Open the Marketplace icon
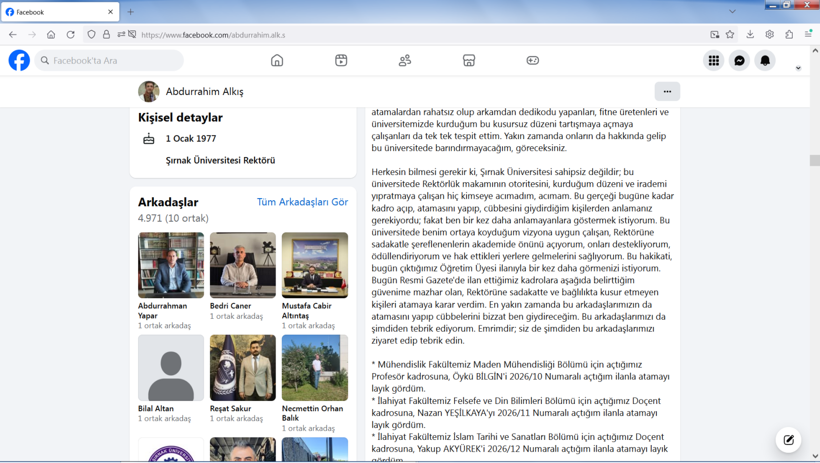The width and height of the screenshot is (820, 463). [x=469, y=60]
